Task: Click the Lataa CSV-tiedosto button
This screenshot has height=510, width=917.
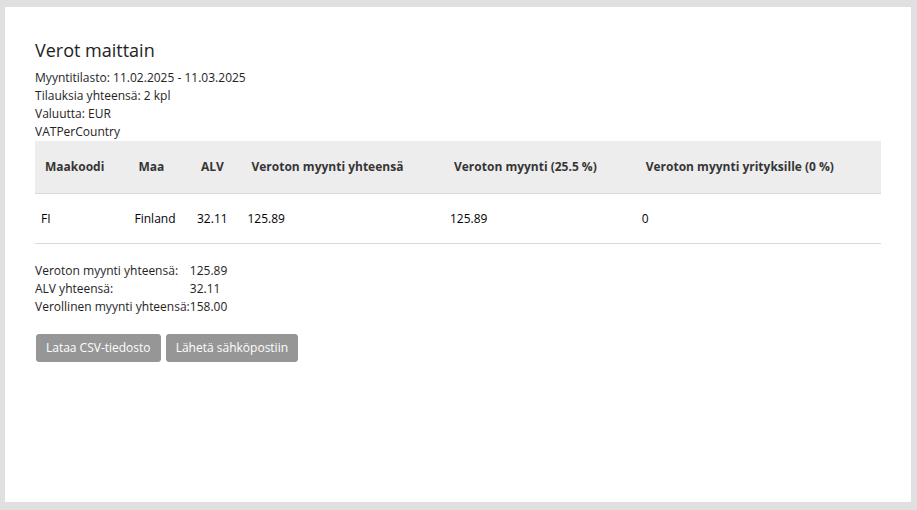Action: pos(98,348)
